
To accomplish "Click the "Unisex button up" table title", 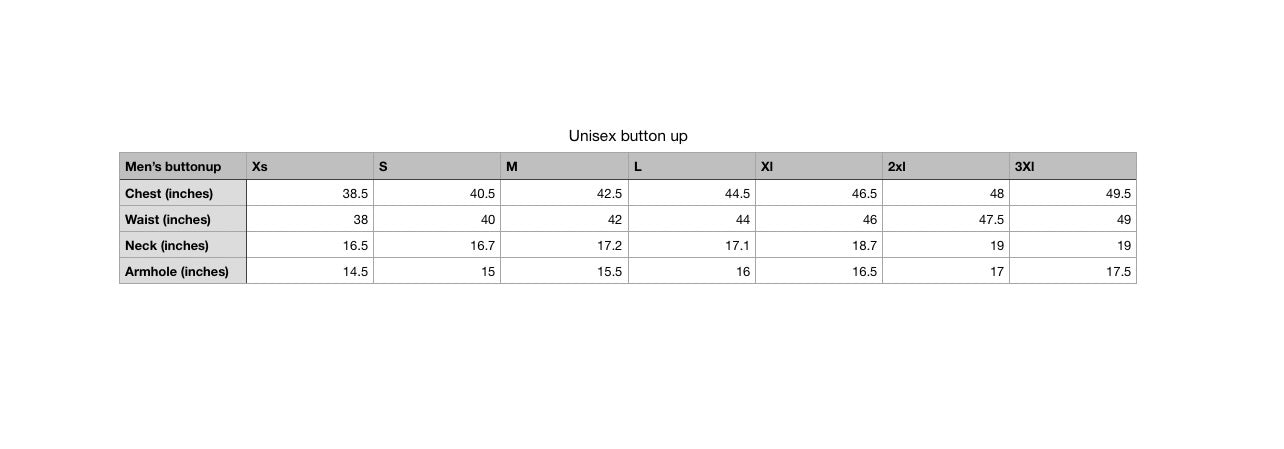I will point(628,136).
